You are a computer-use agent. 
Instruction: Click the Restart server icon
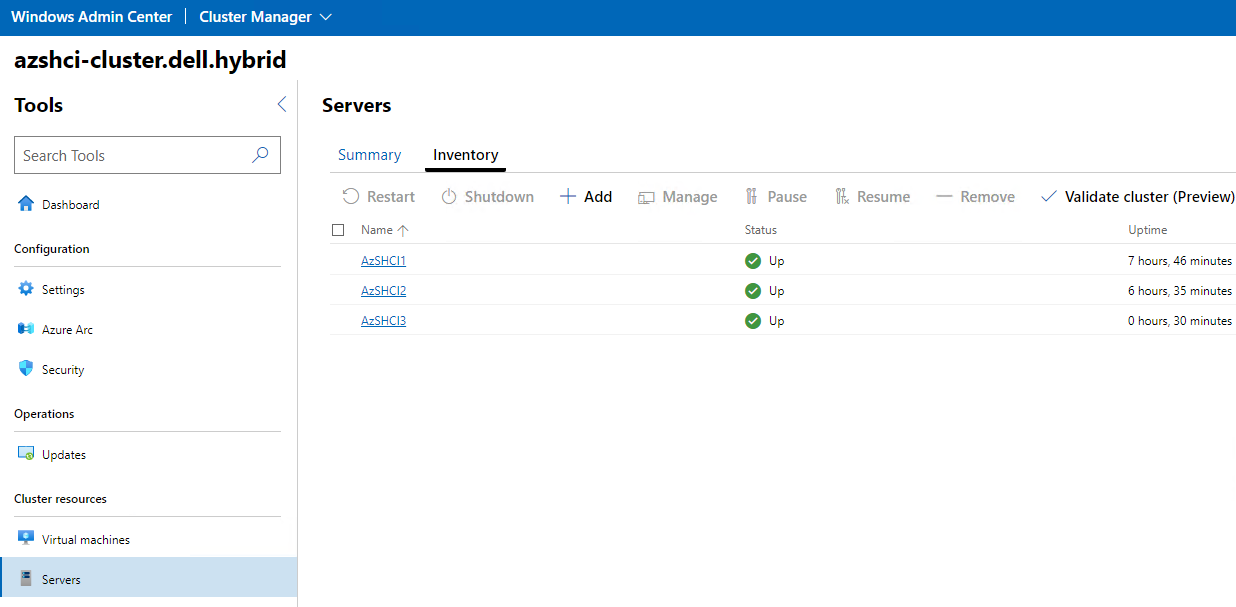click(x=351, y=197)
